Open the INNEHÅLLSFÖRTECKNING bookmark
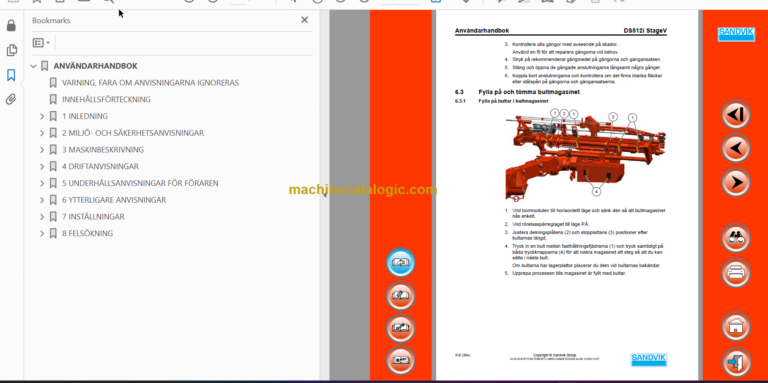This screenshot has height=383, width=768. tap(106, 99)
